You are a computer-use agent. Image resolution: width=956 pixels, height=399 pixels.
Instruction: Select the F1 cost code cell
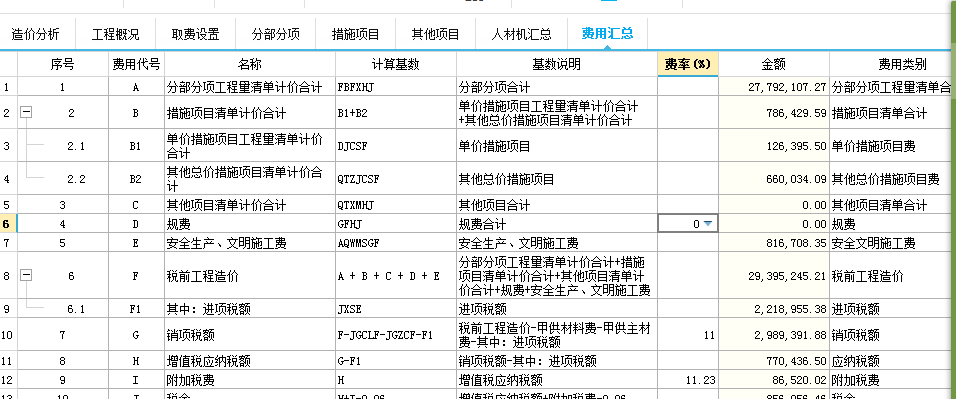pyautogui.click(x=137, y=309)
